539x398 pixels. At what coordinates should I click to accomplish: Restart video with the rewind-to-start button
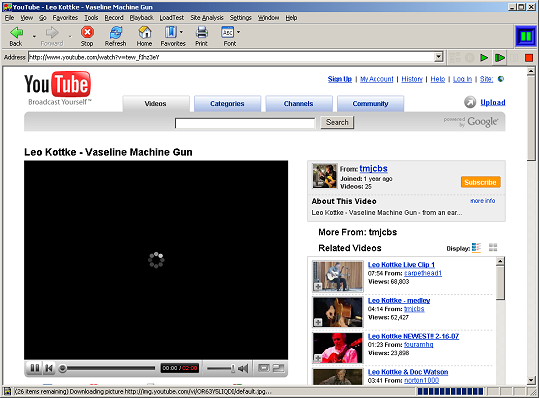tap(49, 368)
